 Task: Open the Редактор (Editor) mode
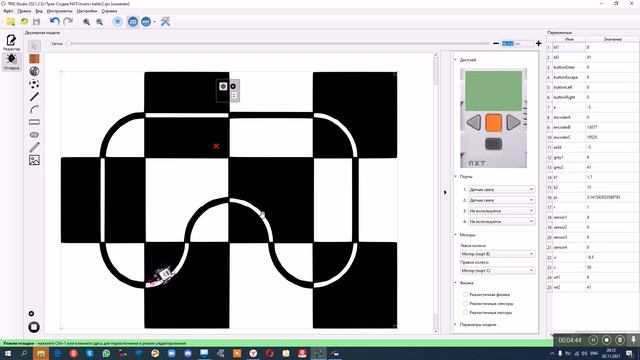[x=11, y=42]
